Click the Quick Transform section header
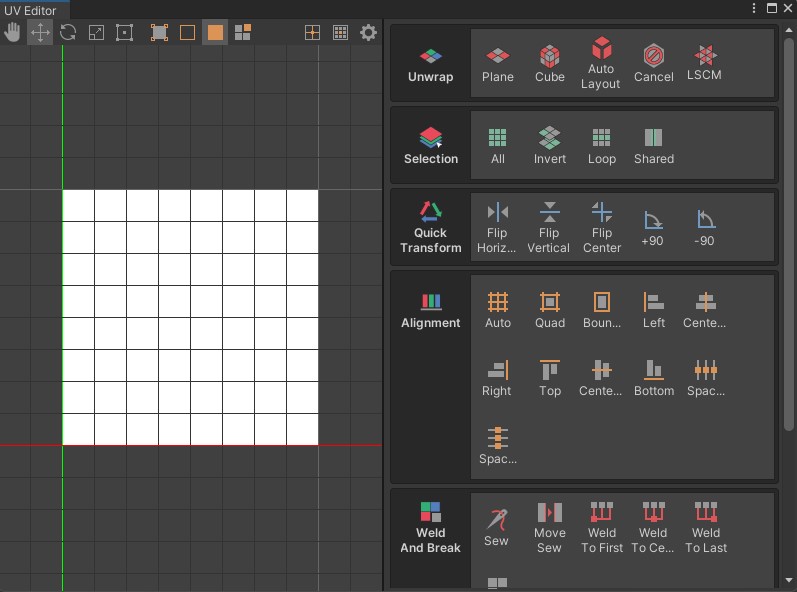797x592 pixels. 431,227
